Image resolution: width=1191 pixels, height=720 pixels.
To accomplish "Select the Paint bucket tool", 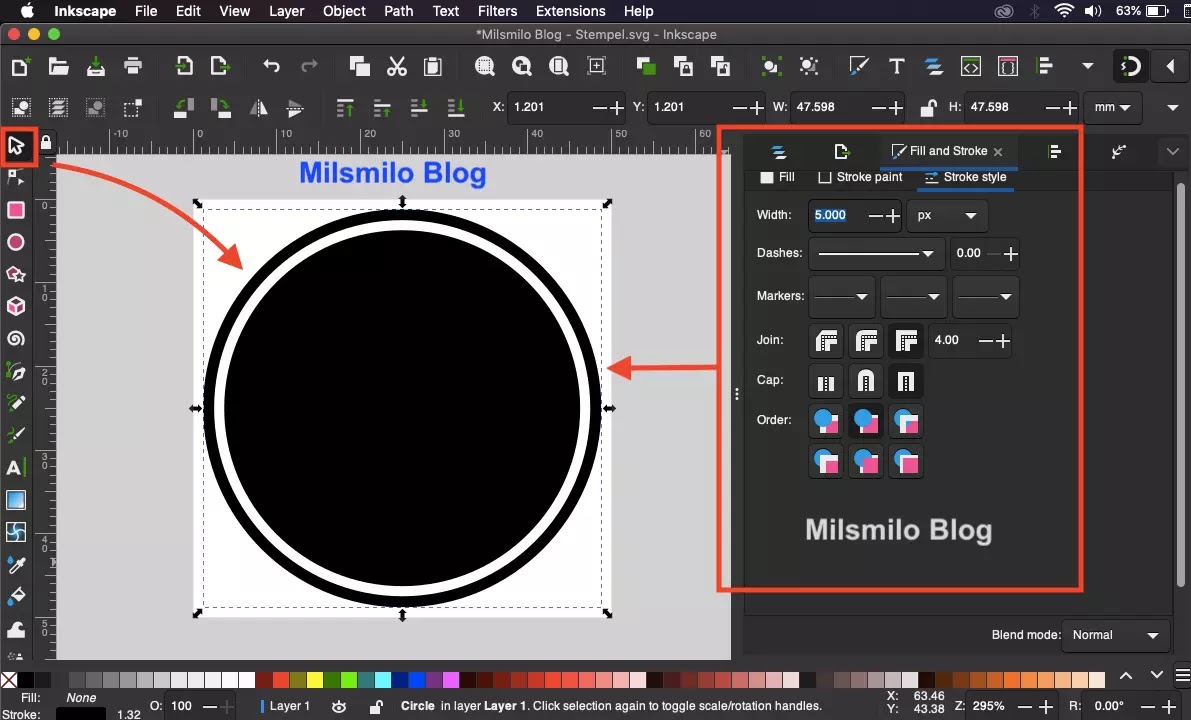I will click(x=16, y=596).
